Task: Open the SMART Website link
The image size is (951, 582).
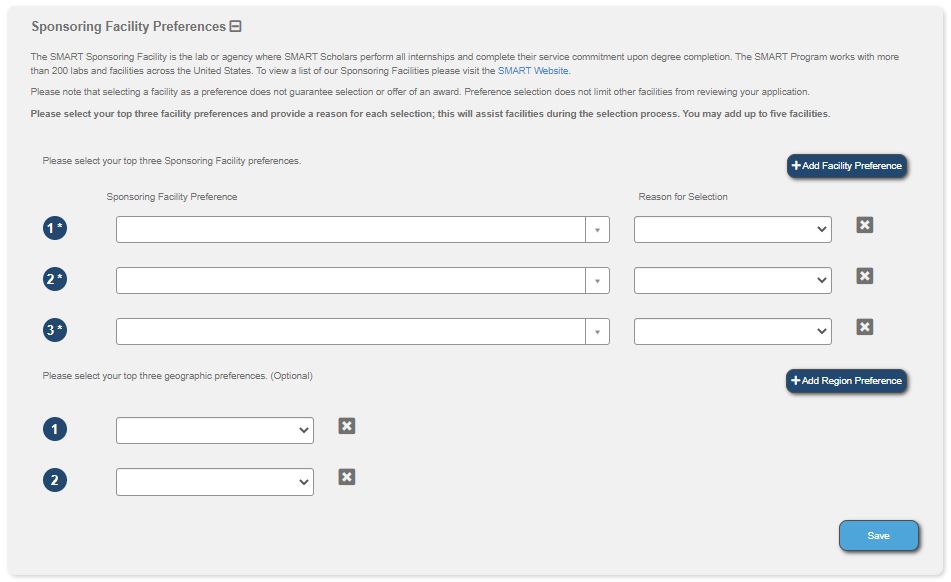Action: point(533,71)
